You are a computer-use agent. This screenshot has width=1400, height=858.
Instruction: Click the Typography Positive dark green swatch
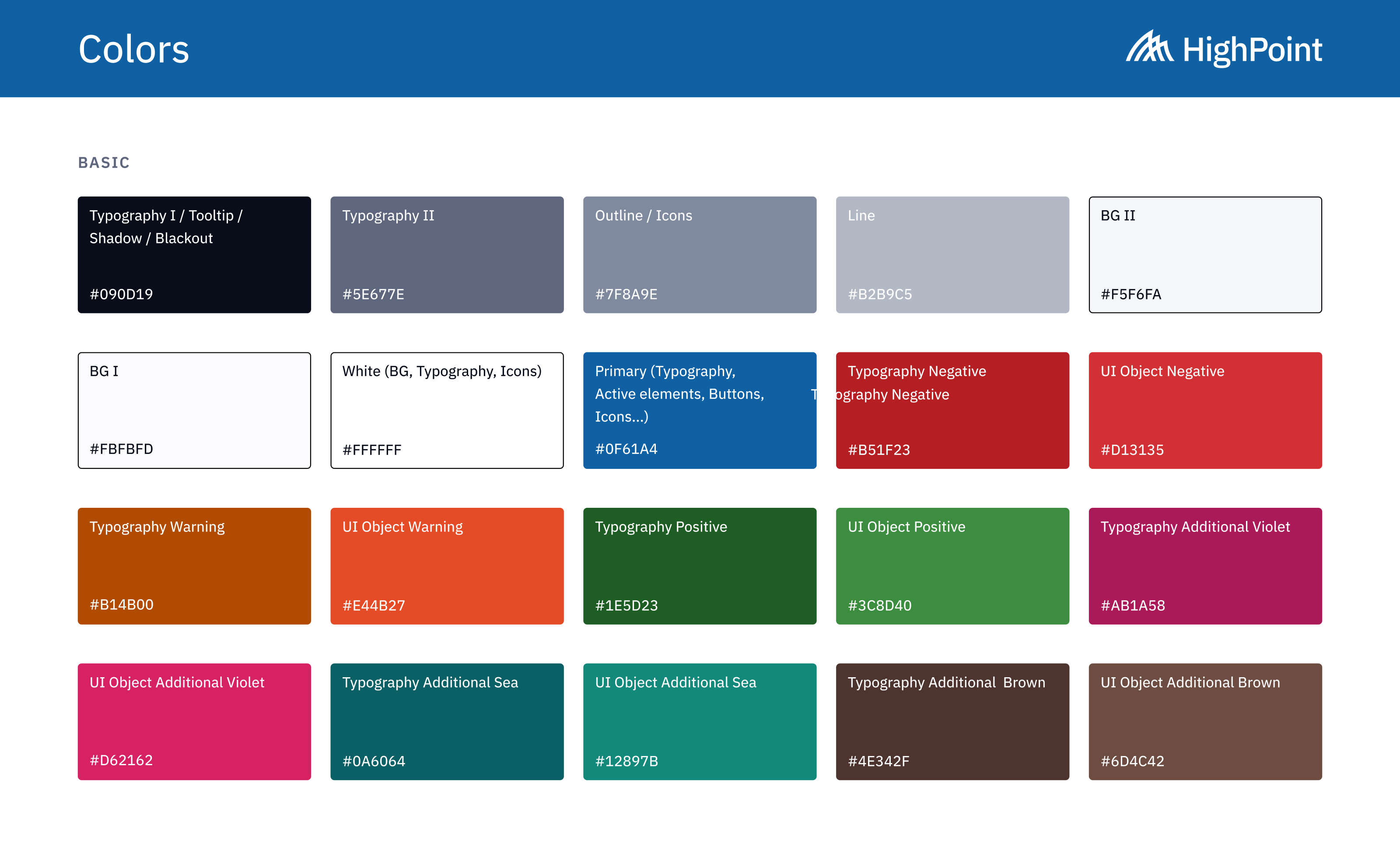[x=700, y=566]
